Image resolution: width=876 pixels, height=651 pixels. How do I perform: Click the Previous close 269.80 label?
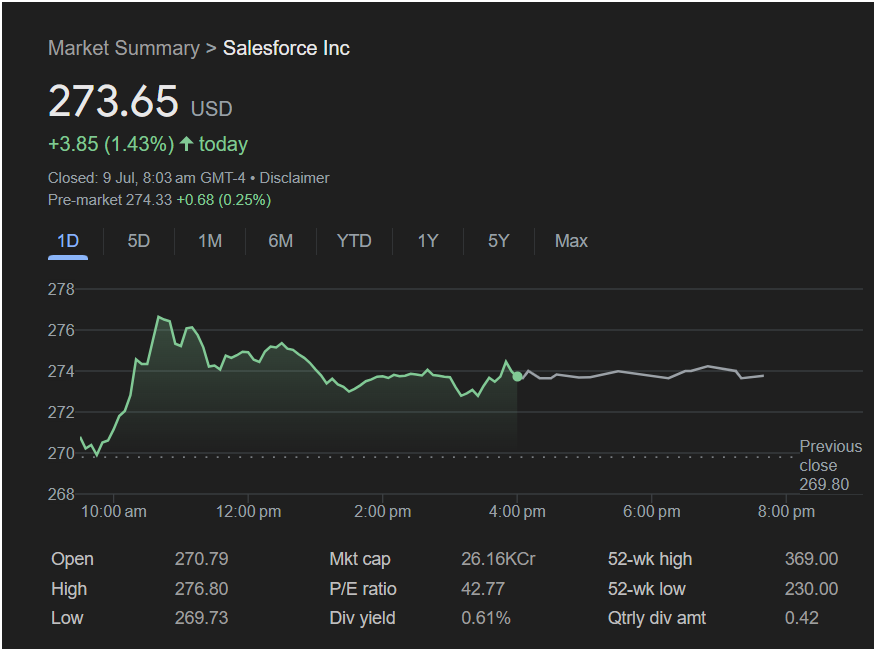tap(831, 465)
